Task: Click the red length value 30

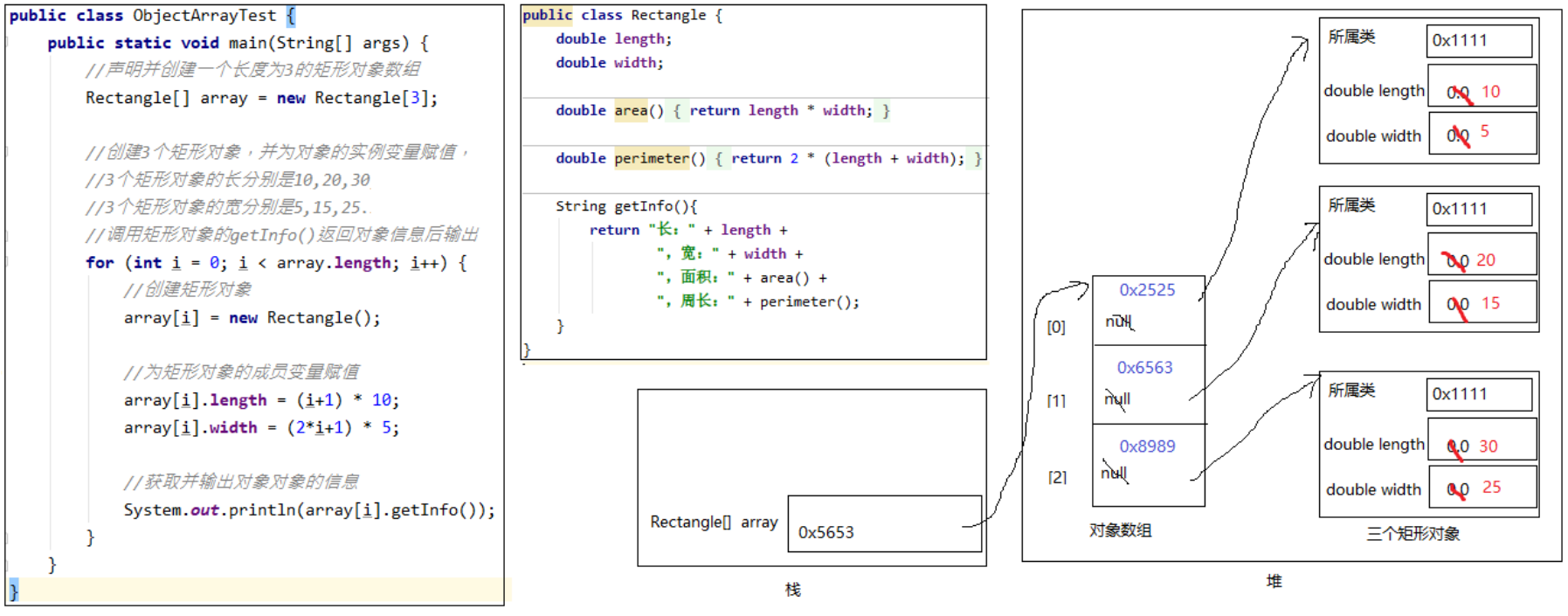Action: tap(1488, 446)
